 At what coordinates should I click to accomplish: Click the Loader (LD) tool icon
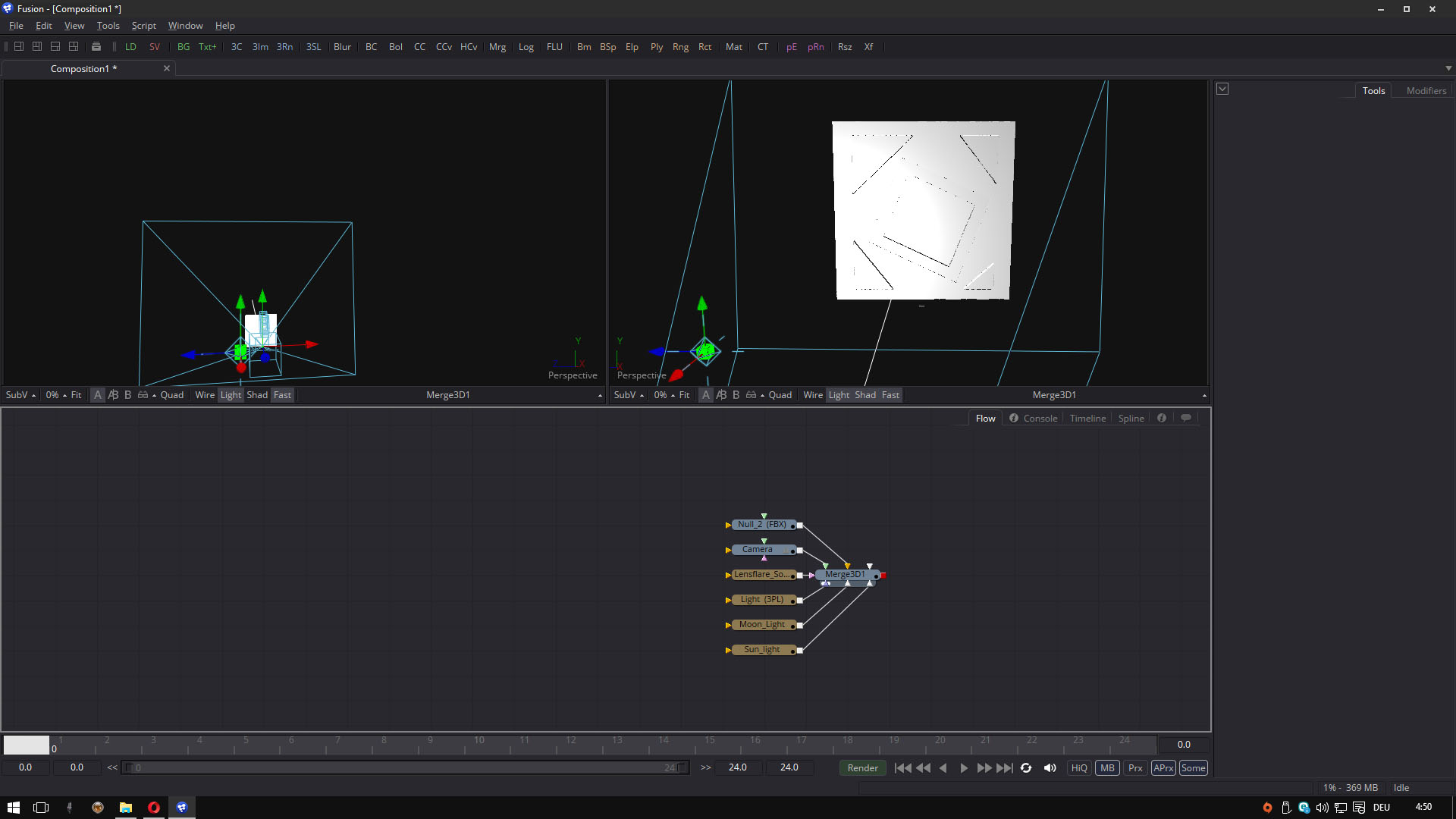click(x=130, y=47)
